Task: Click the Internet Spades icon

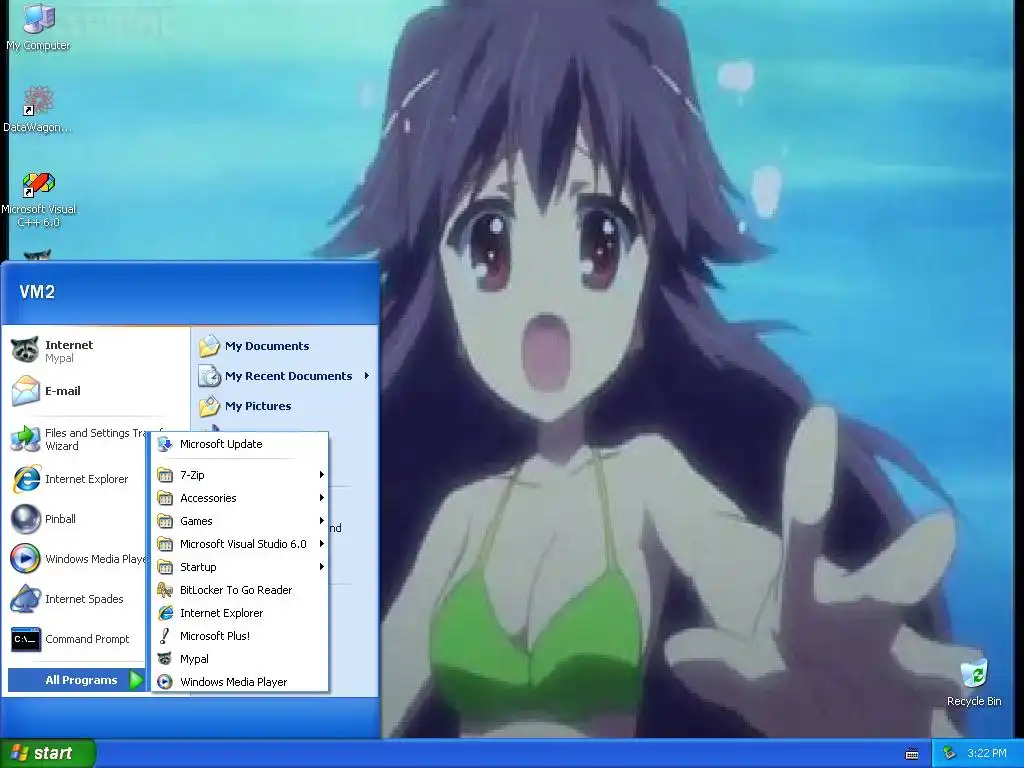Action: (x=25, y=599)
